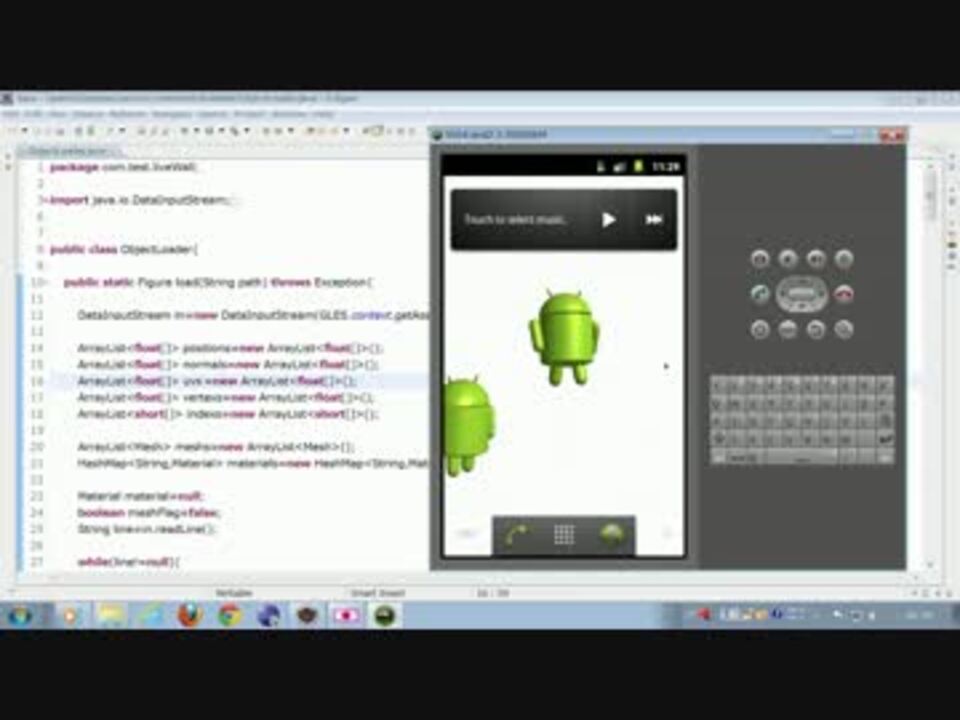This screenshot has width=960, height=720.
Task: Click the 'package com.test.liveWall' line
Action: pos(123,167)
